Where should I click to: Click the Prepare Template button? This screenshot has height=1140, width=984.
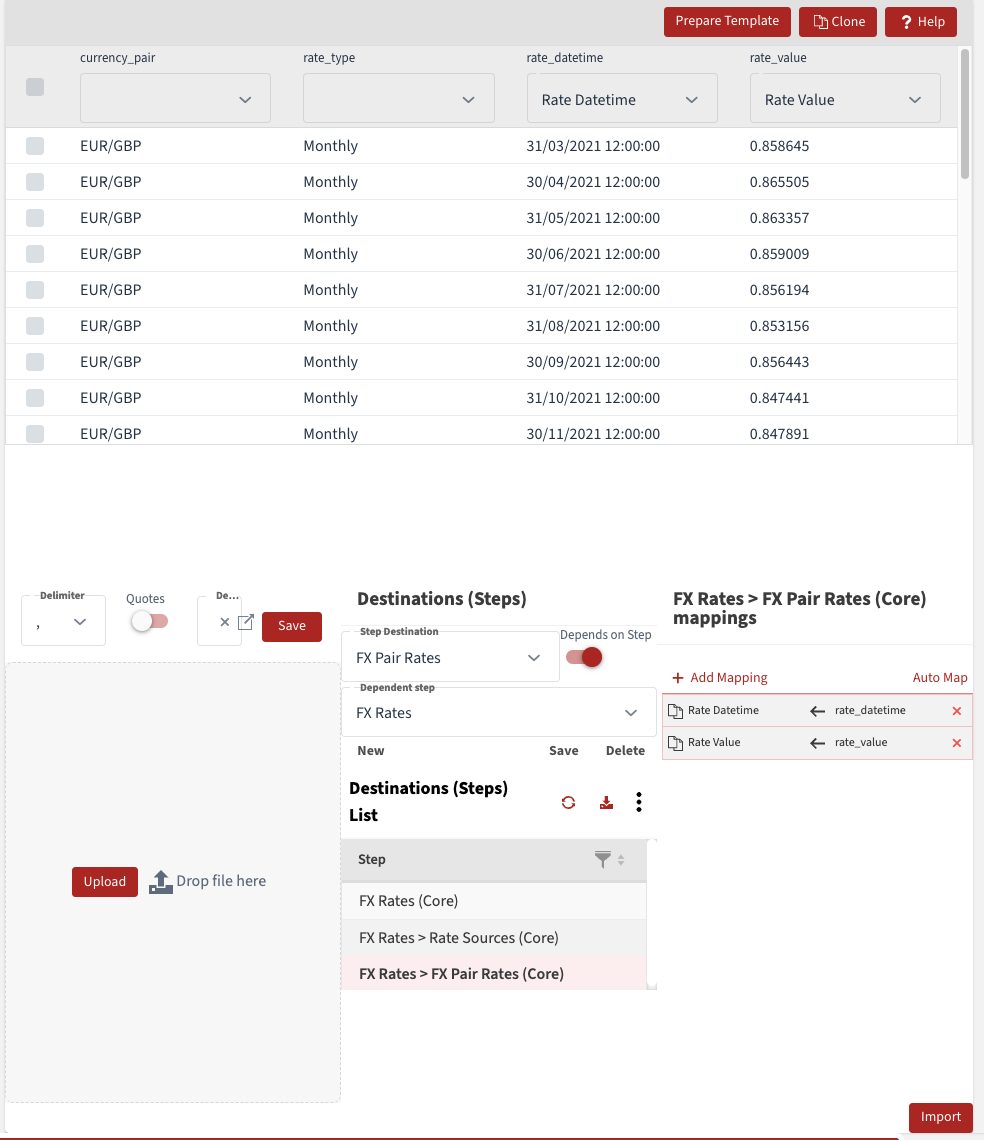[x=727, y=21]
